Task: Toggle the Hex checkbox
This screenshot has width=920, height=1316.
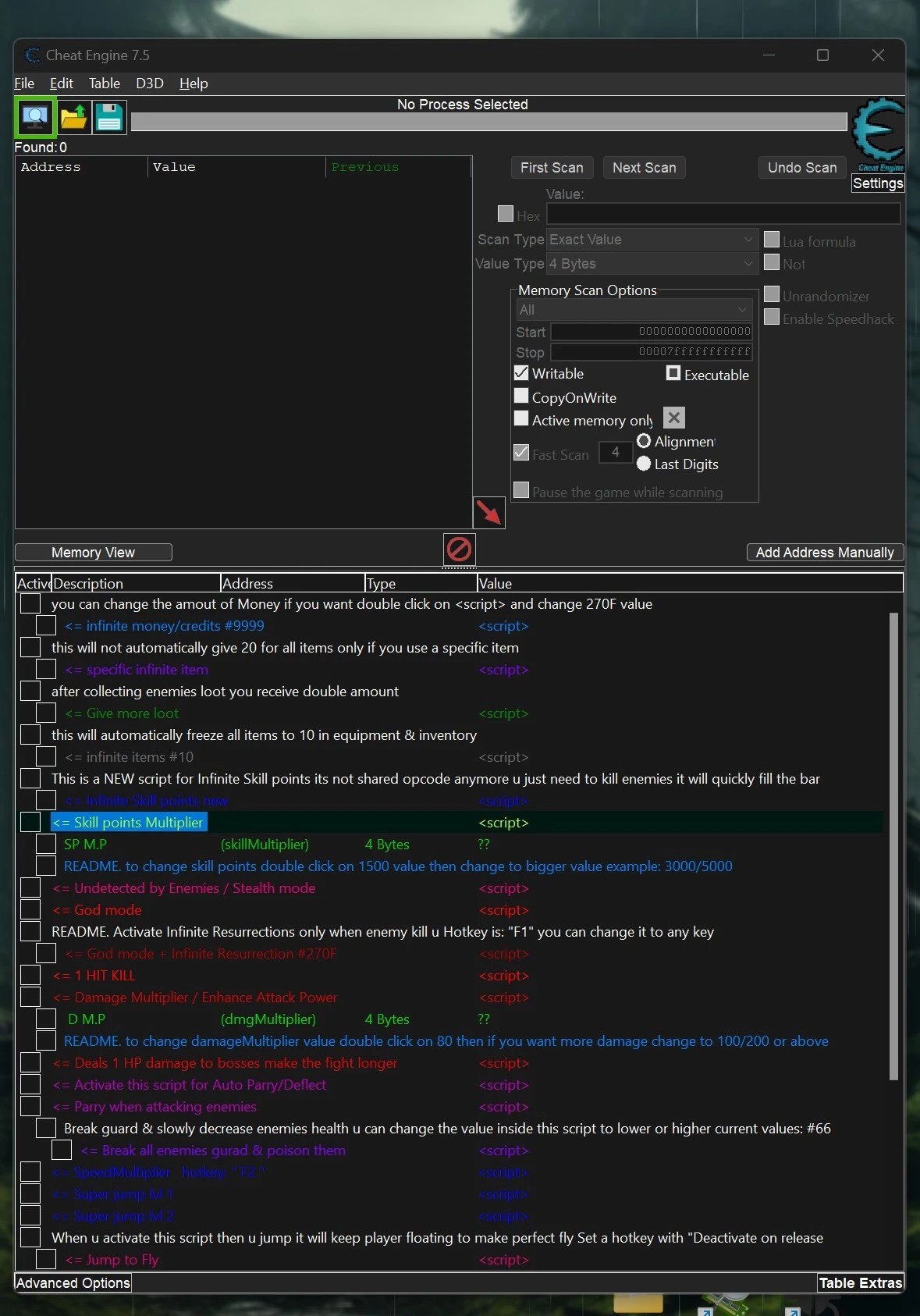Action: [506, 214]
